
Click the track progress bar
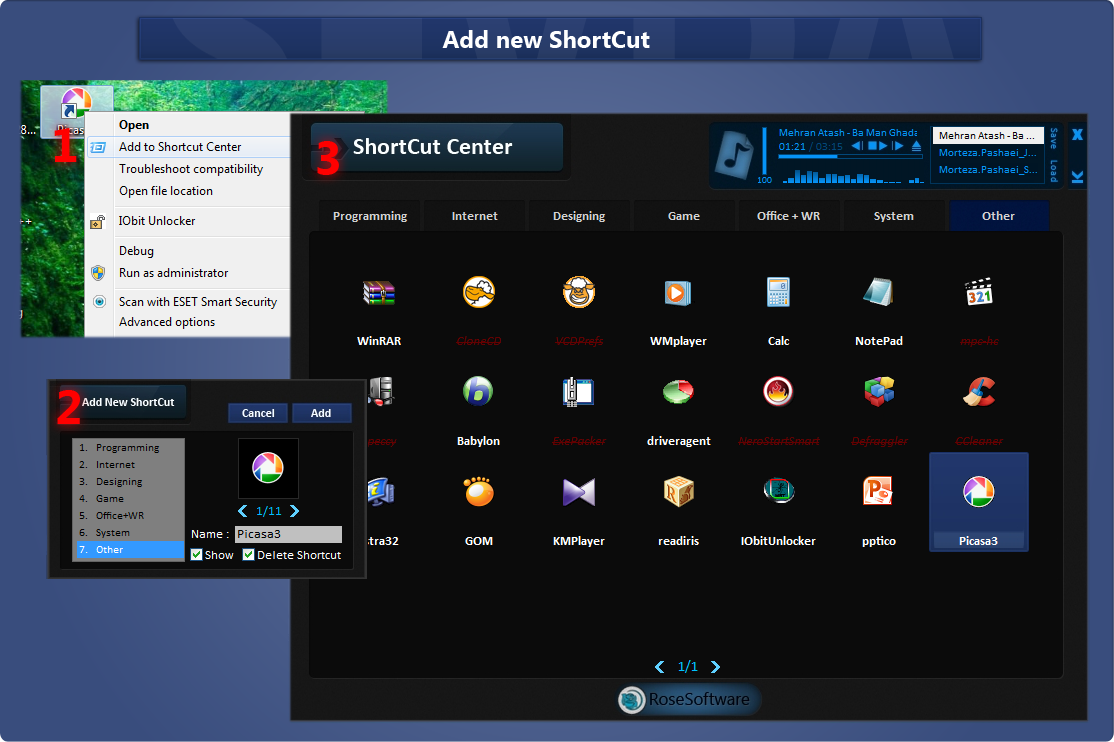tap(850, 157)
